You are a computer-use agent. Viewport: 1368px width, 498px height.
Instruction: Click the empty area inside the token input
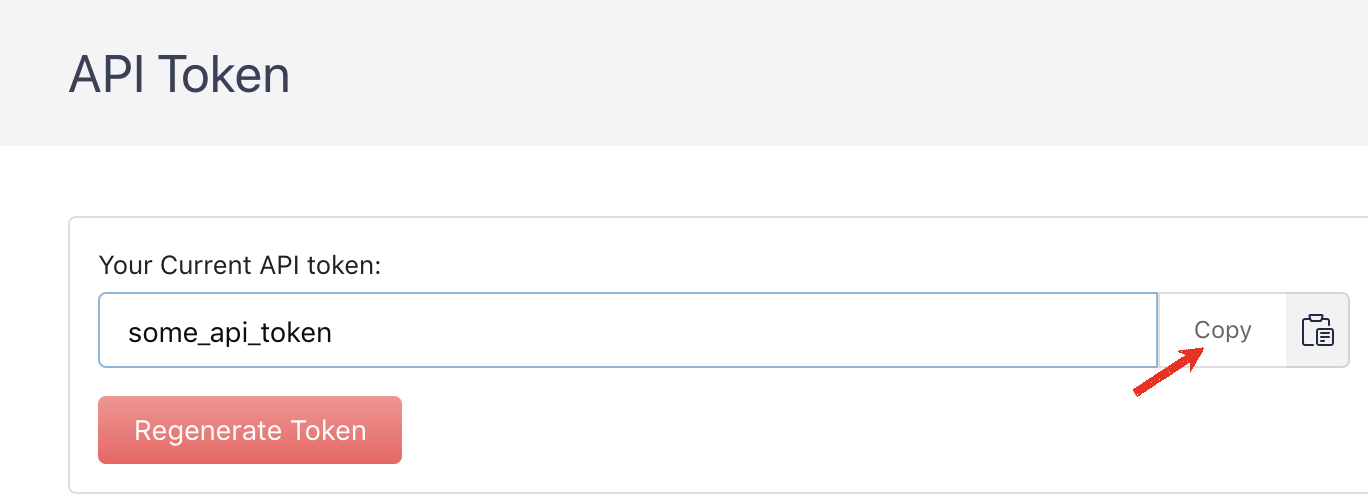coord(750,330)
